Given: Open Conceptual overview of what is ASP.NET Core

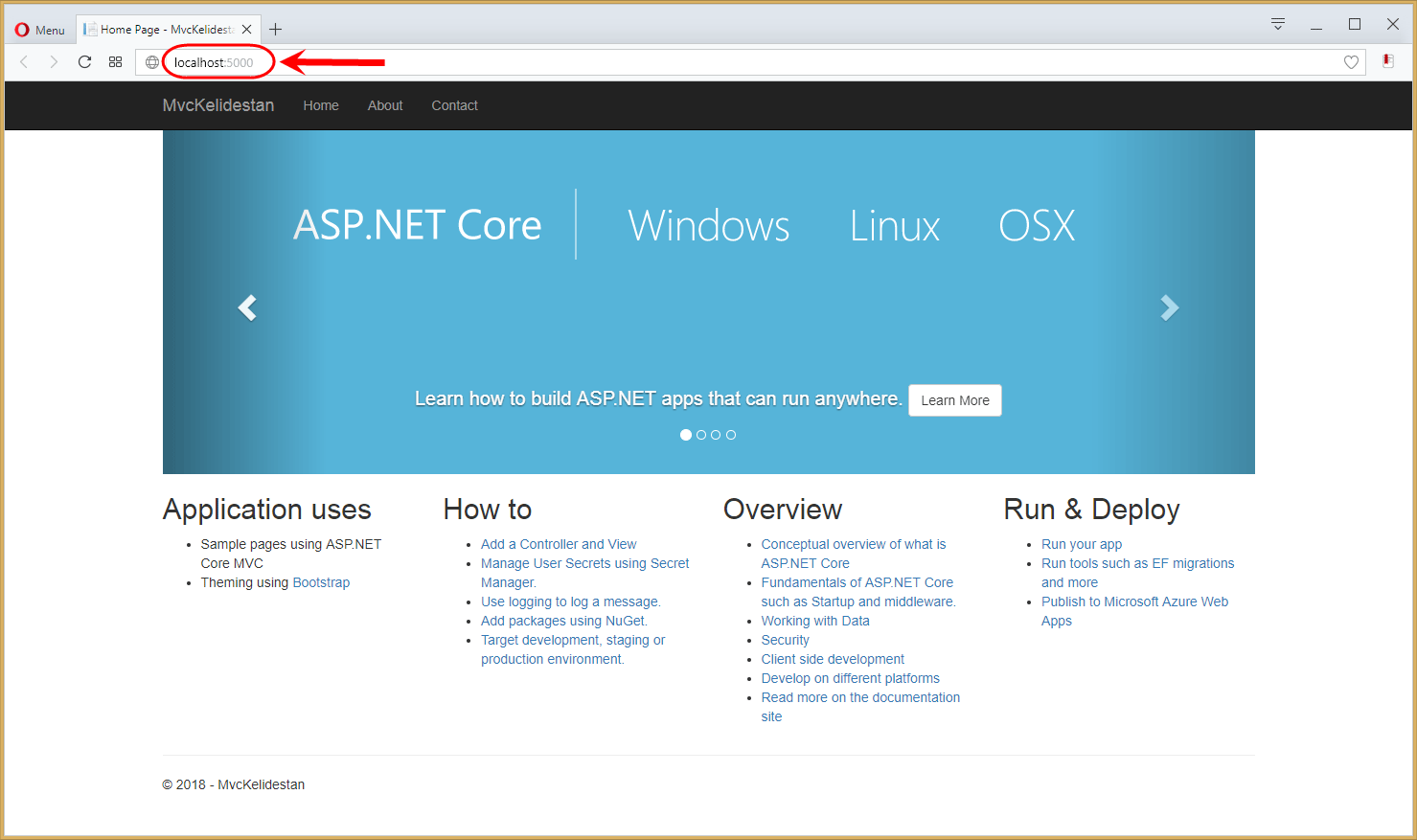Looking at the screenshot, I should 854,554.
